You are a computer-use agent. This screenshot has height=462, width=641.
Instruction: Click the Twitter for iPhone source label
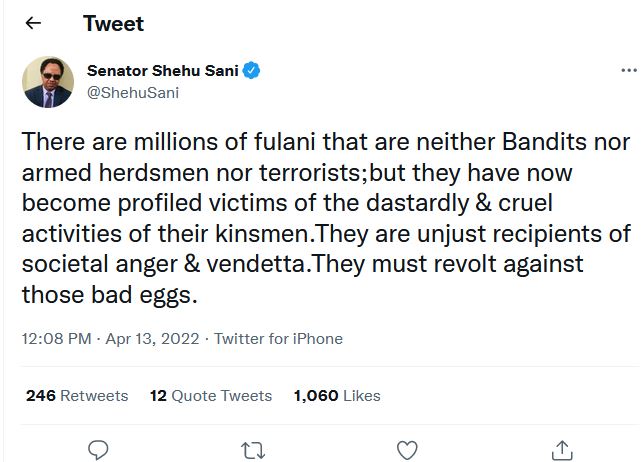(278, 339)
